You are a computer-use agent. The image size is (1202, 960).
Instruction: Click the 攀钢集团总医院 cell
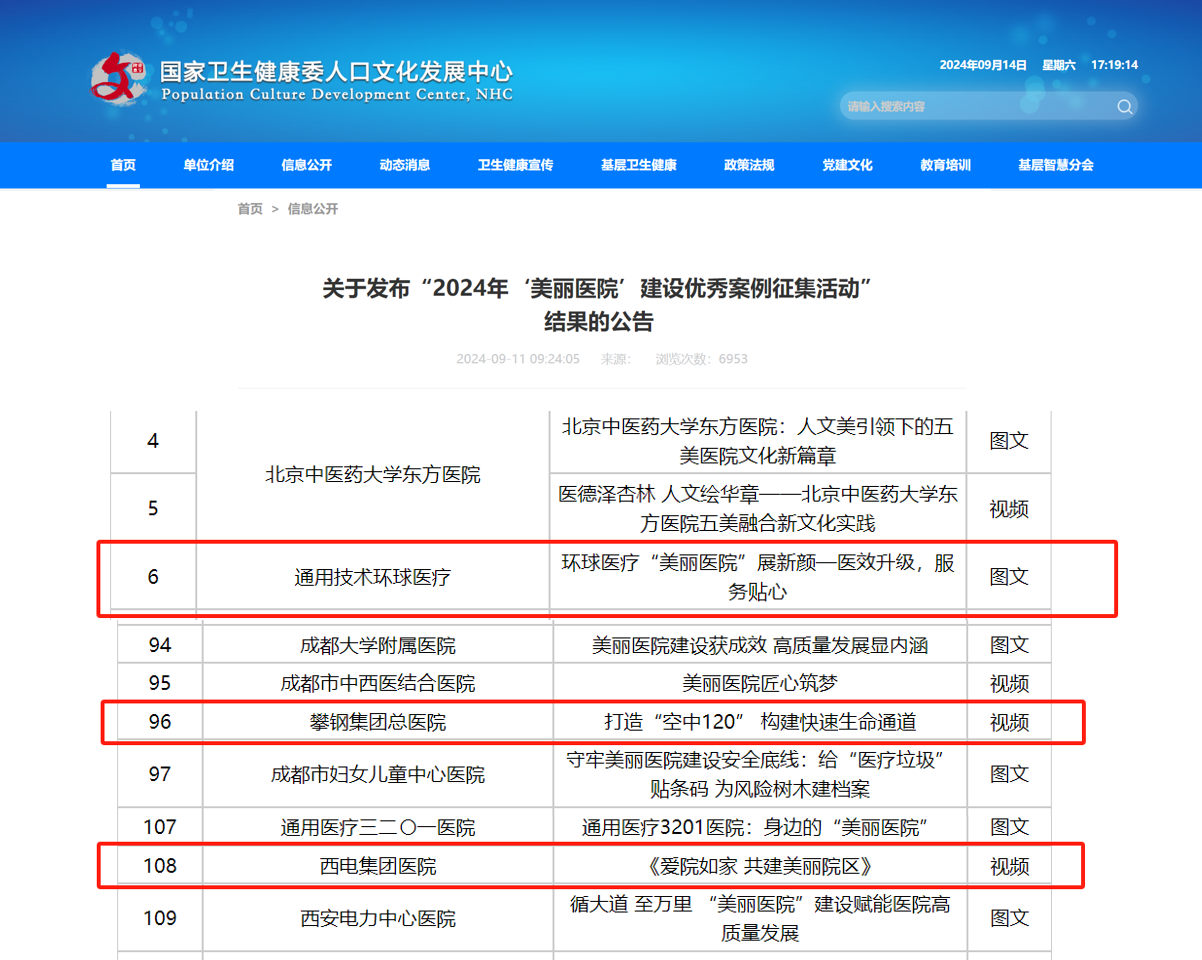click(x=377, y=722)
